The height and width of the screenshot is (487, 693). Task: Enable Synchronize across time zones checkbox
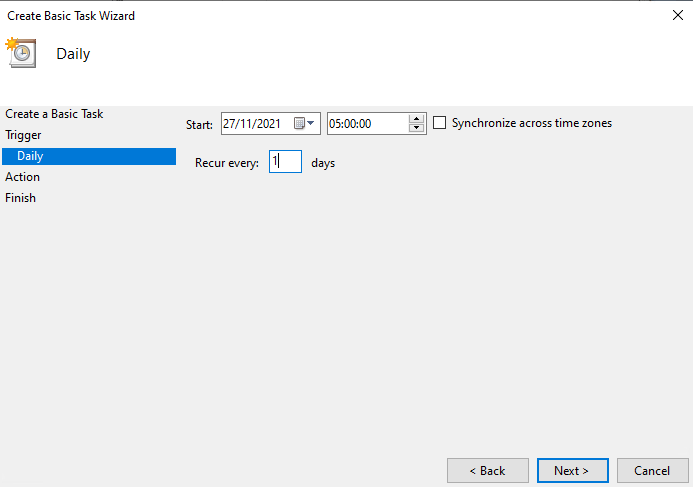tap(439, 122)
